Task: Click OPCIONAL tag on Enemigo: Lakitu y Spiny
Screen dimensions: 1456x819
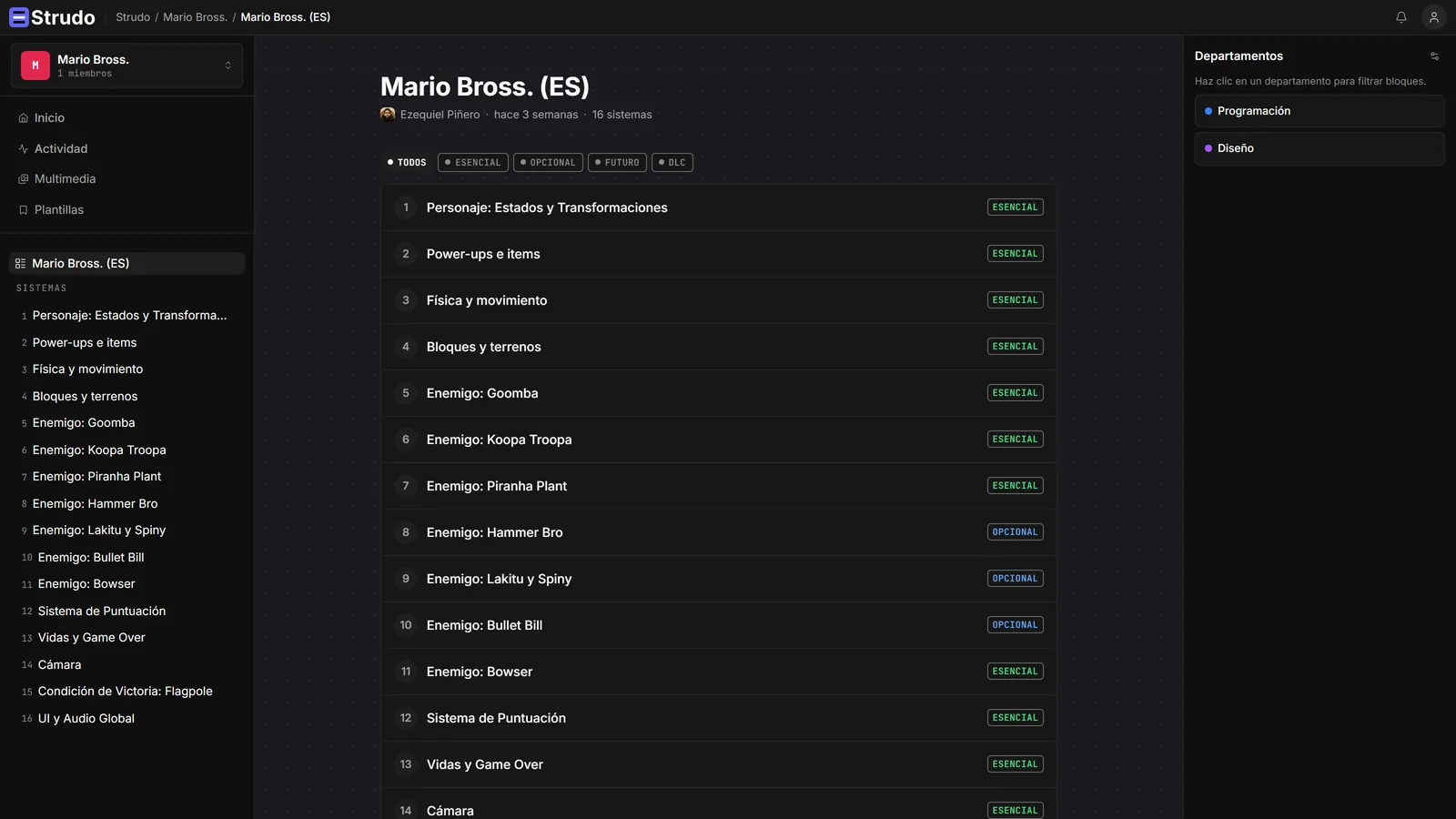Action: [x=1015, y=579]
